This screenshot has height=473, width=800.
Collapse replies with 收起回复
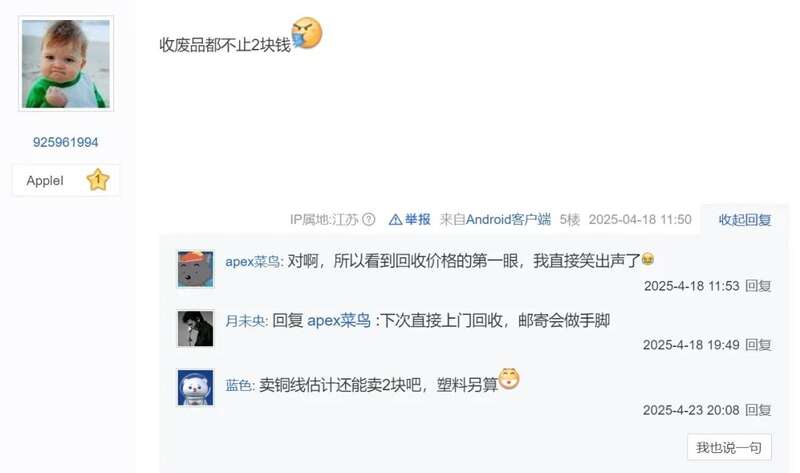coord(744,220)
